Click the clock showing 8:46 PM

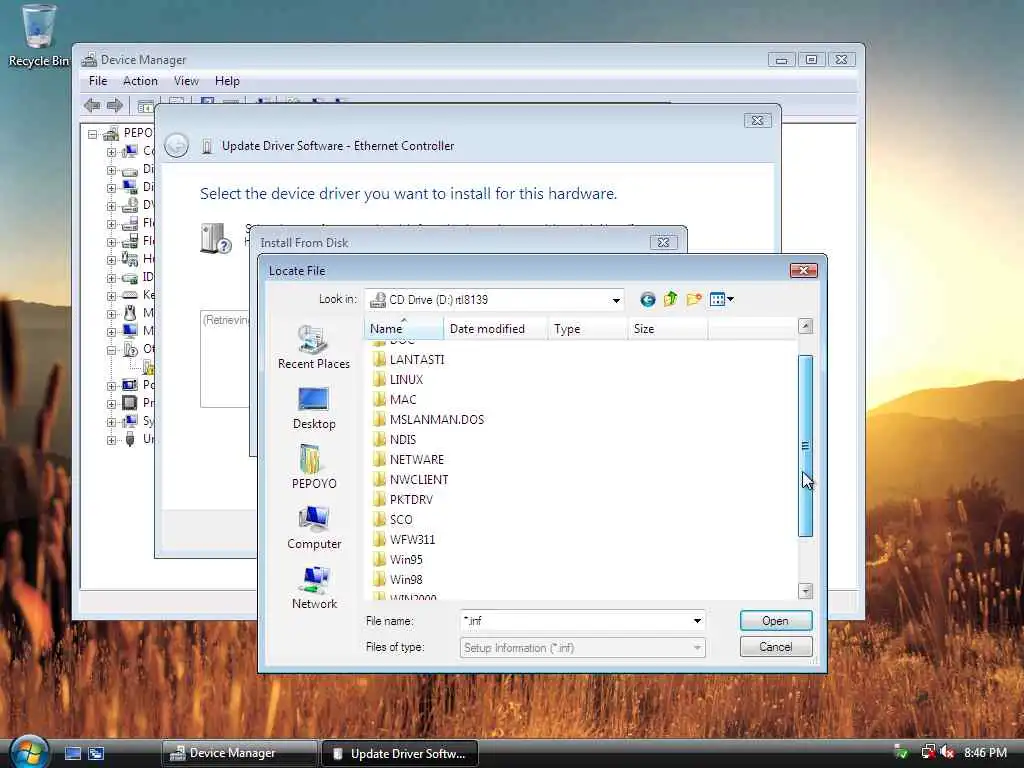click(985, 753)
